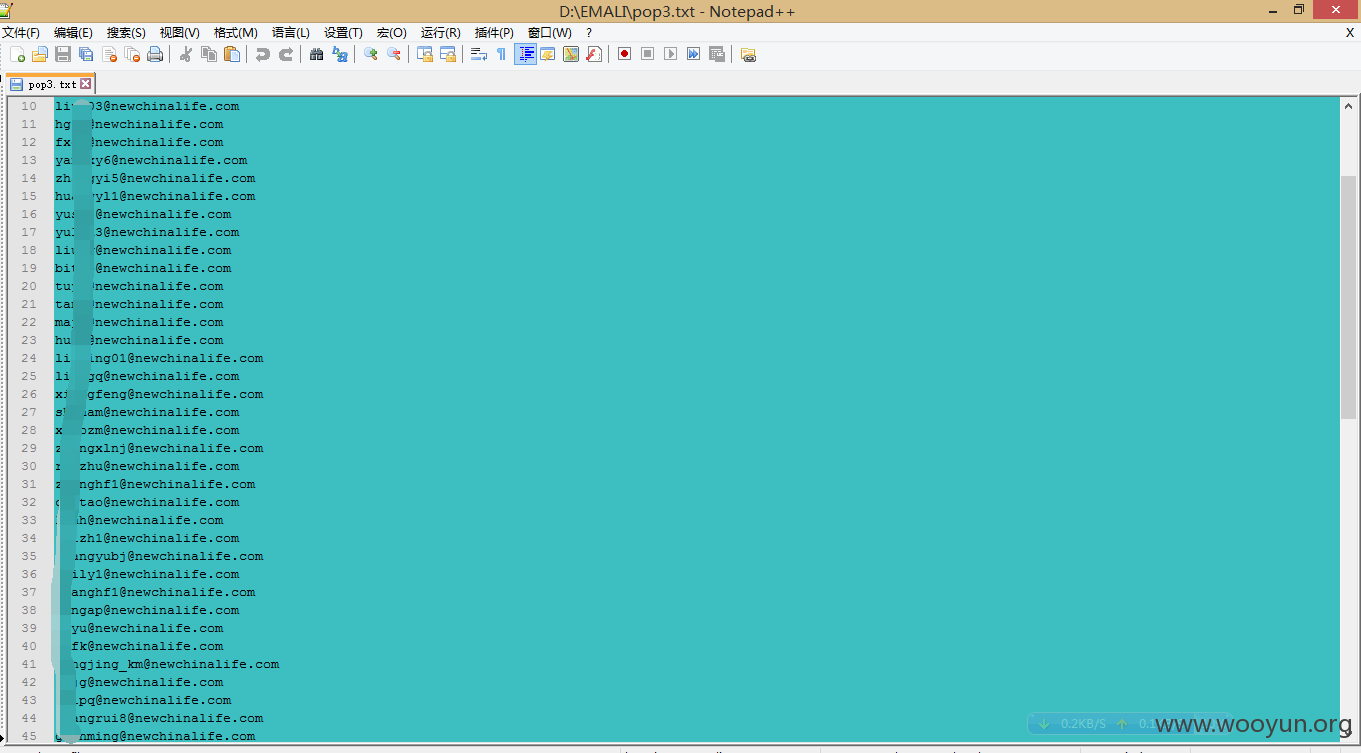Open the Function List panel icon
The width and height of the screenshot is (1361, 753).
593,54
